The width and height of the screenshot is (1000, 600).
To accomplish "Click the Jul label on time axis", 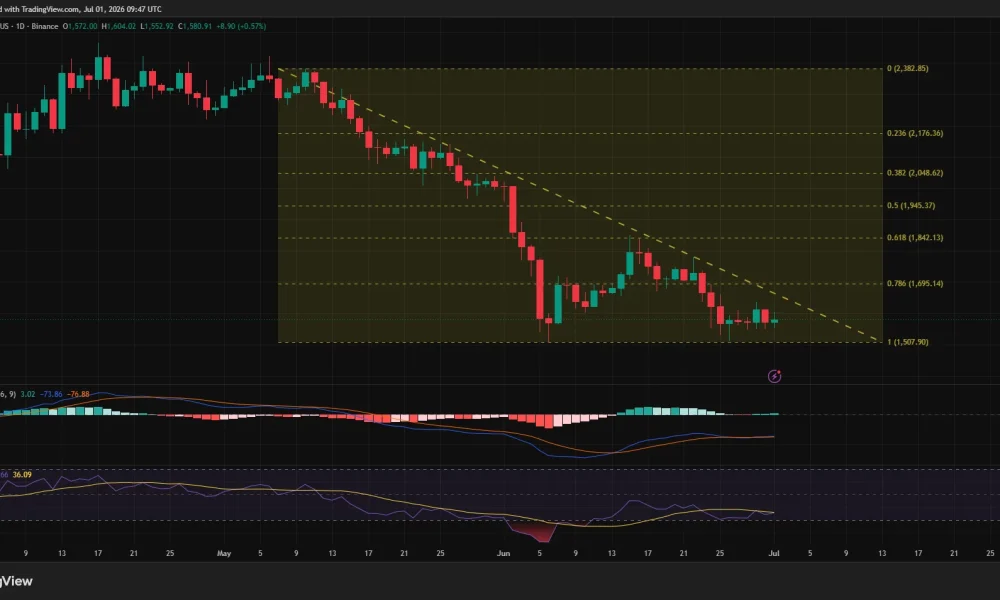I will tap(774, 553).
